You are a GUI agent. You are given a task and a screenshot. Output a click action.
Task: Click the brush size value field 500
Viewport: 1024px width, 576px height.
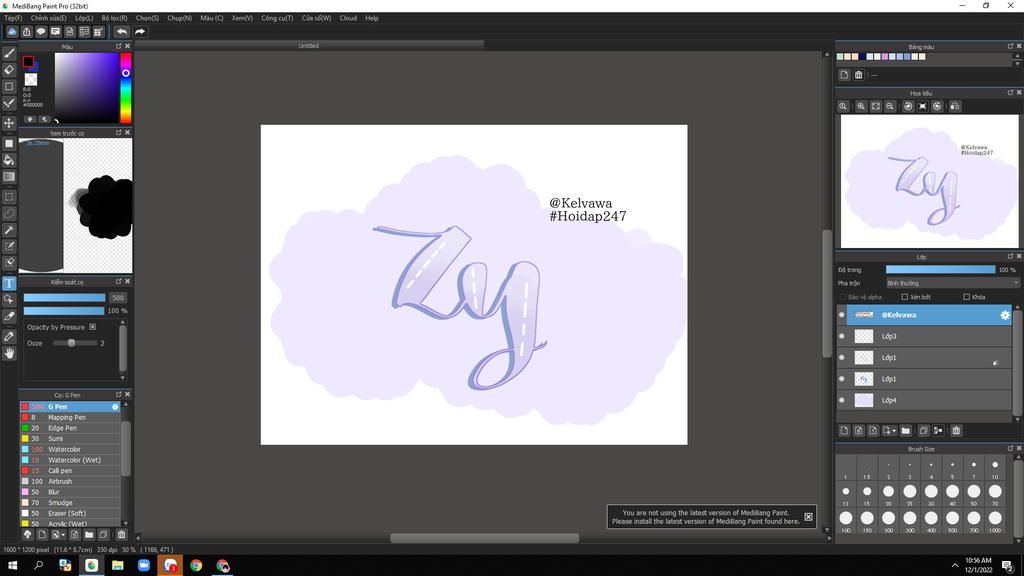pos(118,298)
